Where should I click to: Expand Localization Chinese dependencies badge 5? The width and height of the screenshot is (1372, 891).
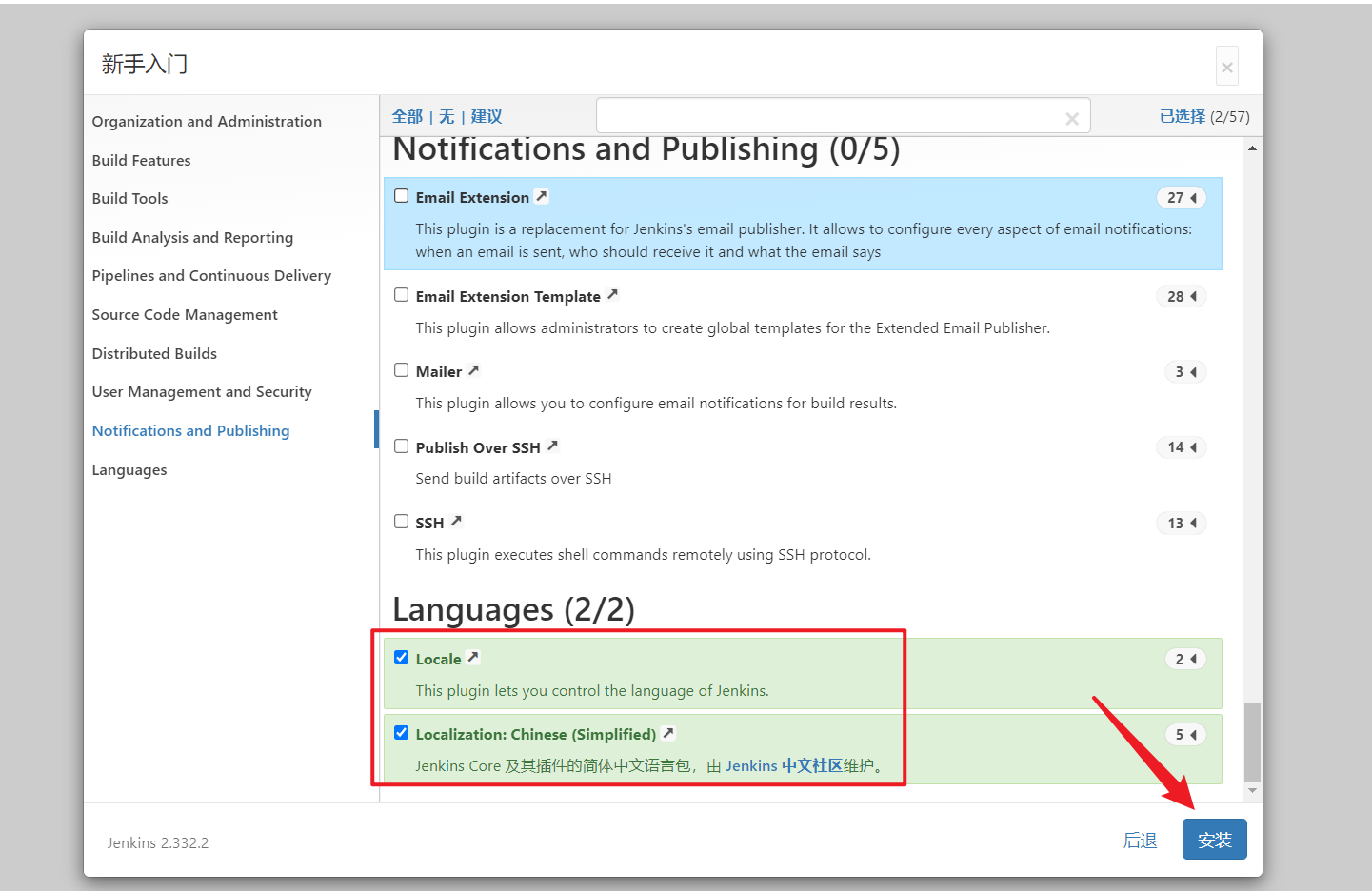1185,734
